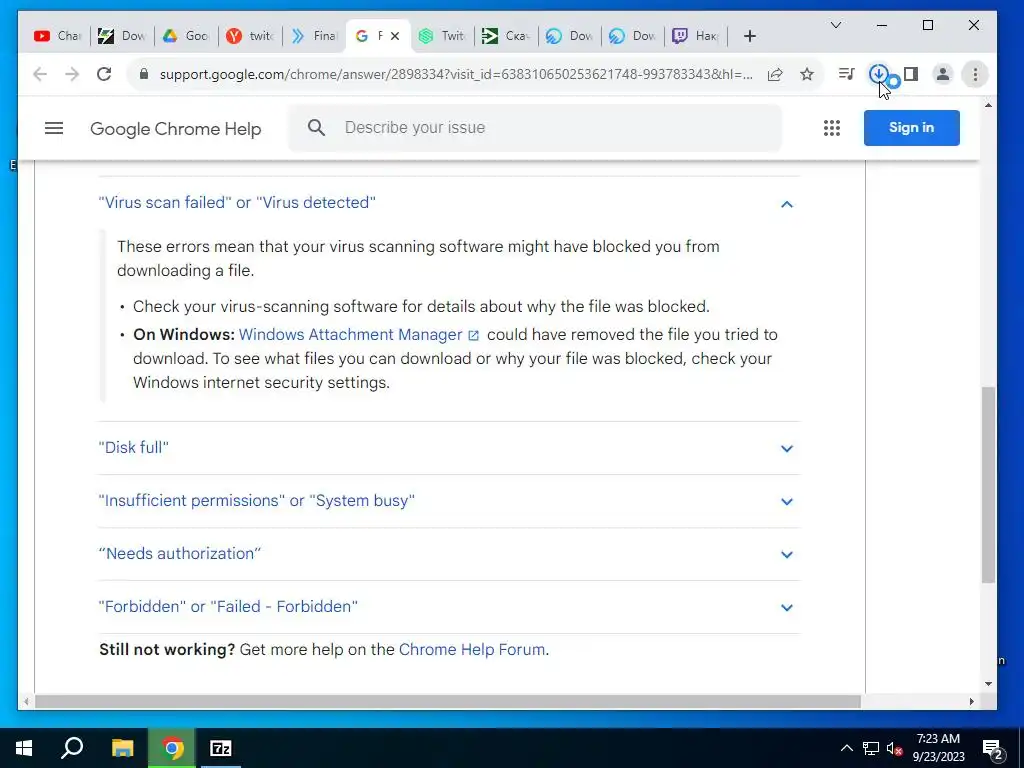This screenshot has height=768, width=1024.
Task: Click Google Chrome Help title
Action: point(176,129)
